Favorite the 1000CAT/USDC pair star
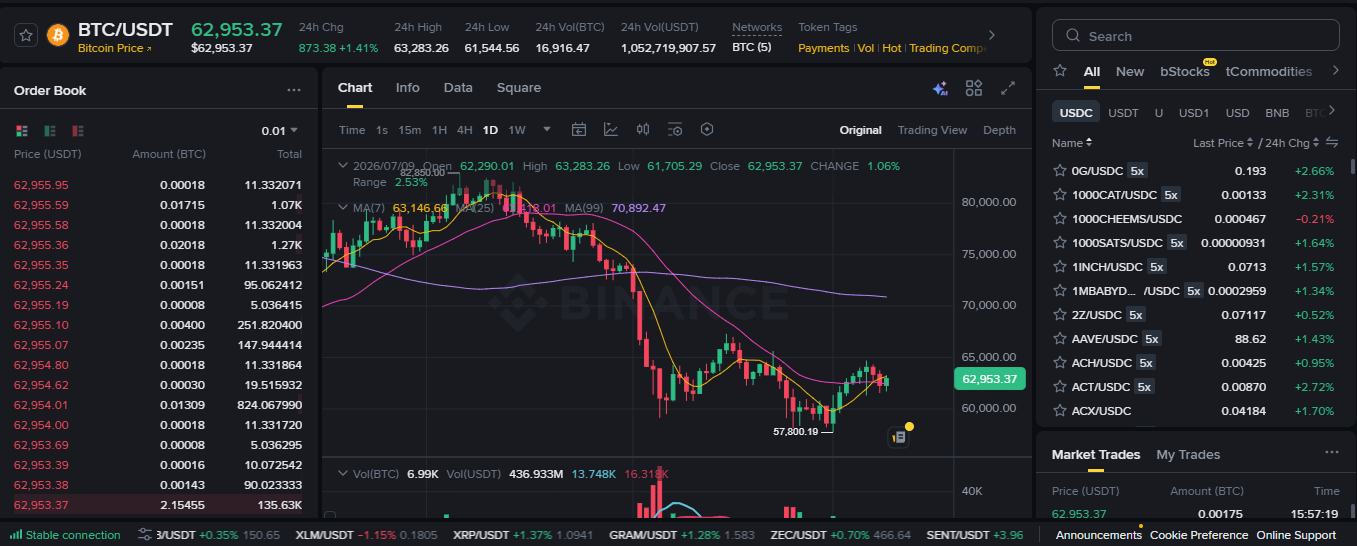The width and height of the screenshot is (1357, 546). [1060, 195]
